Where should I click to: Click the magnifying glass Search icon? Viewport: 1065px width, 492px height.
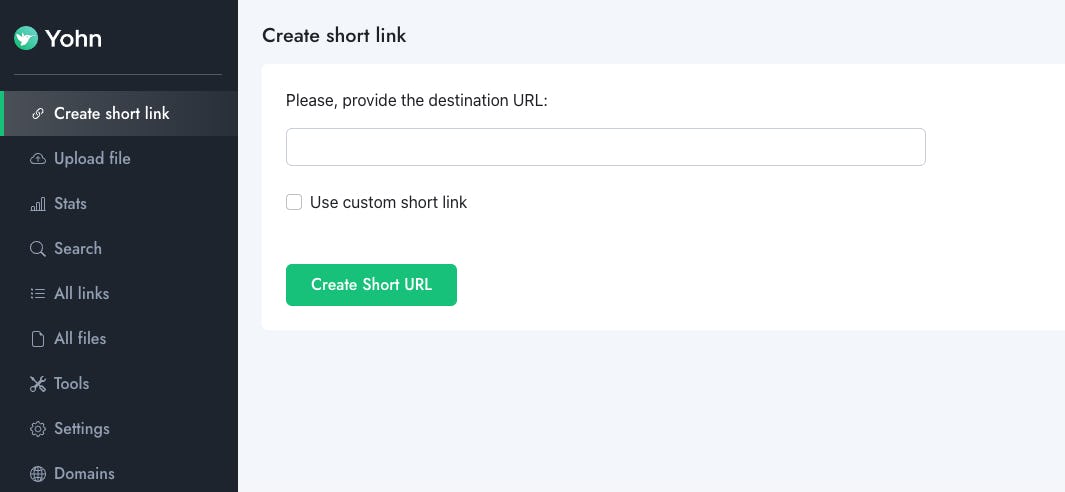click(x=38, y=249)
